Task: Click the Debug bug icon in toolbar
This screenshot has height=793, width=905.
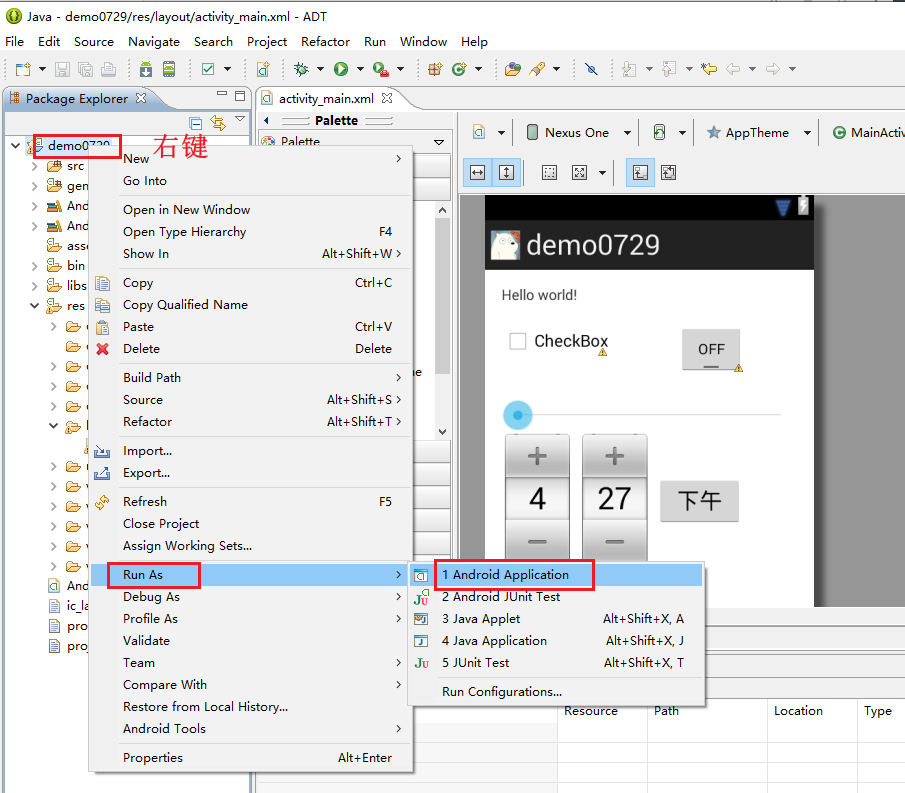Action: click(x=301, y=69)
